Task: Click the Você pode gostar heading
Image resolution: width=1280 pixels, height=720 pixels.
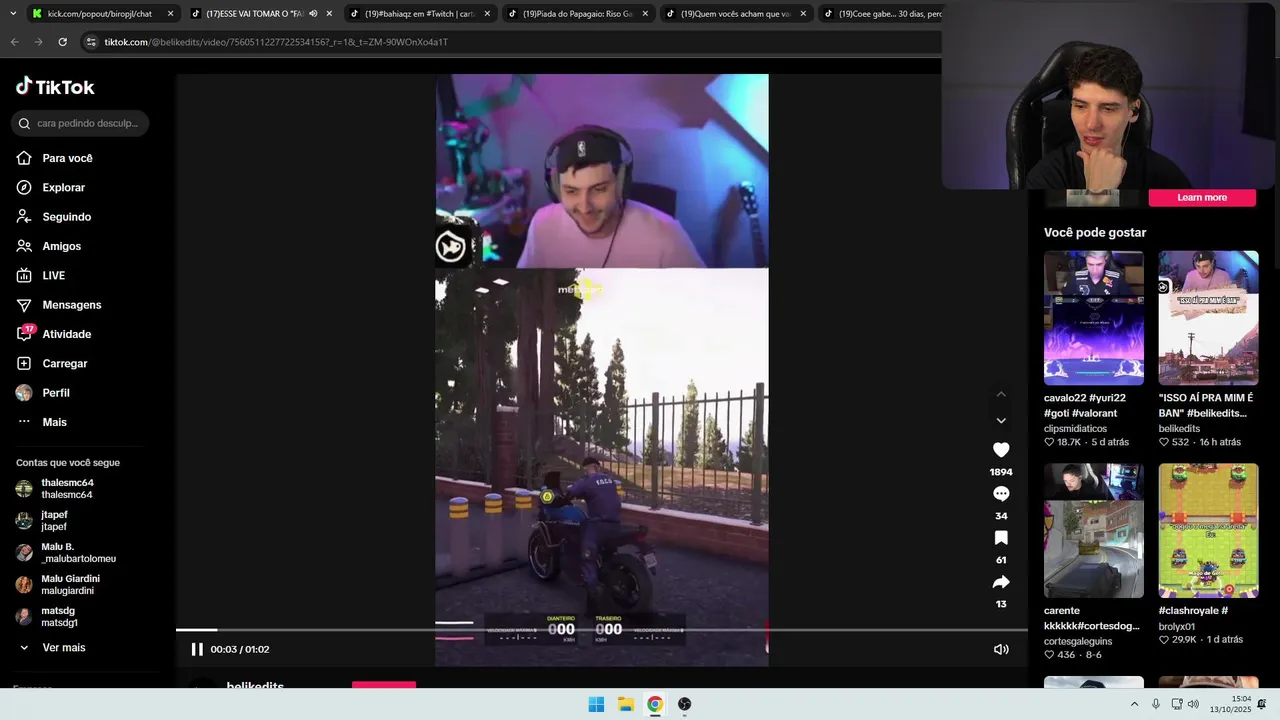Action: coord(1095,233)
